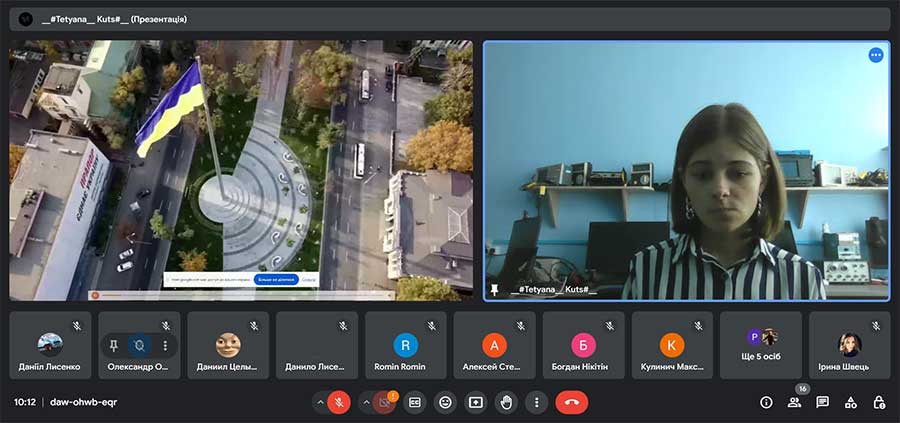Show the participants list (16 people)
This screenshot has width=900, height=423.
tap(794, 402)
